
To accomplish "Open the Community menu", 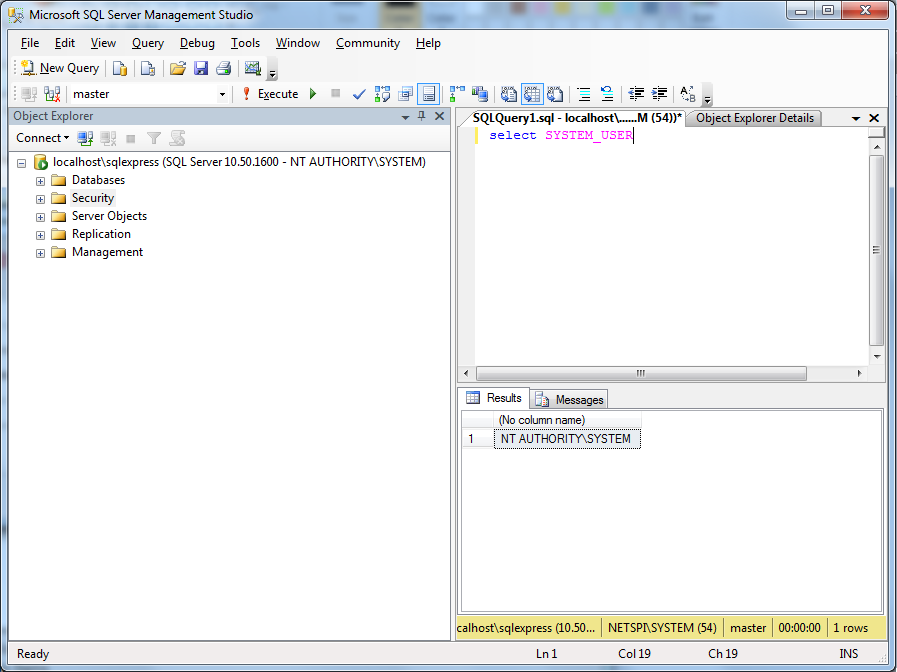I will pyautogui.click(x=368, y=43).
